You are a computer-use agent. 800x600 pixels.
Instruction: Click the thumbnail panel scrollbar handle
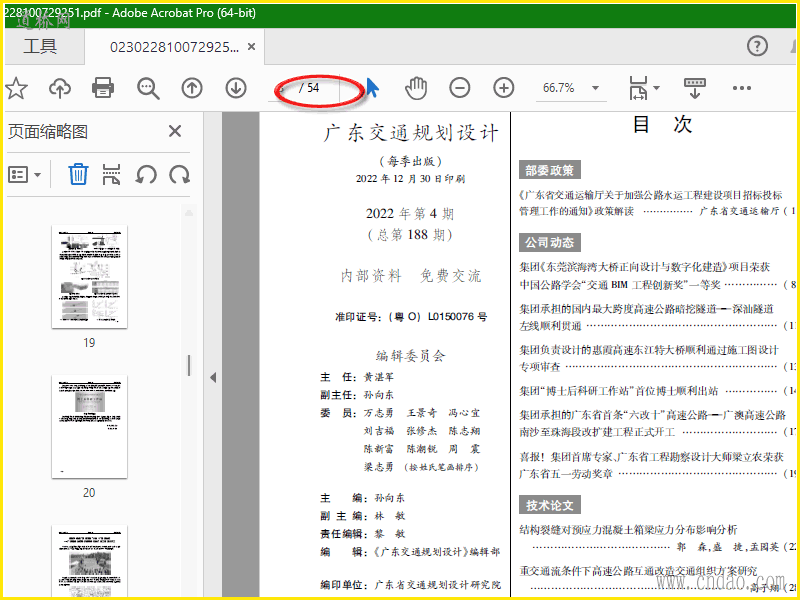click(x=189, y=366)
